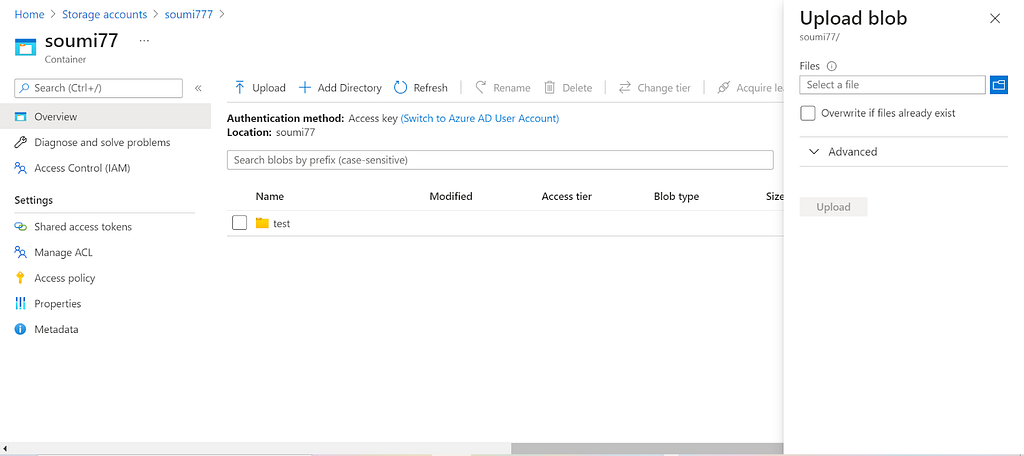
Task: Expand the Advanced section
Action: tap(903, 152)
